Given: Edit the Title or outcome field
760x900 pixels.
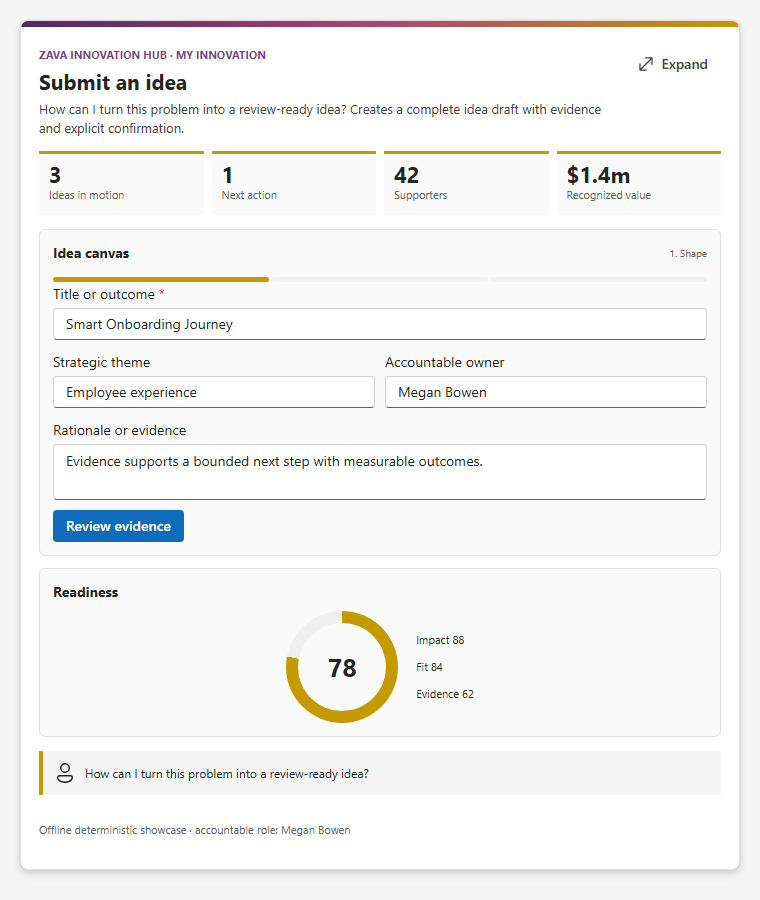Looking at the screenshot, I should pyautogui.click(x=379, y=324).
